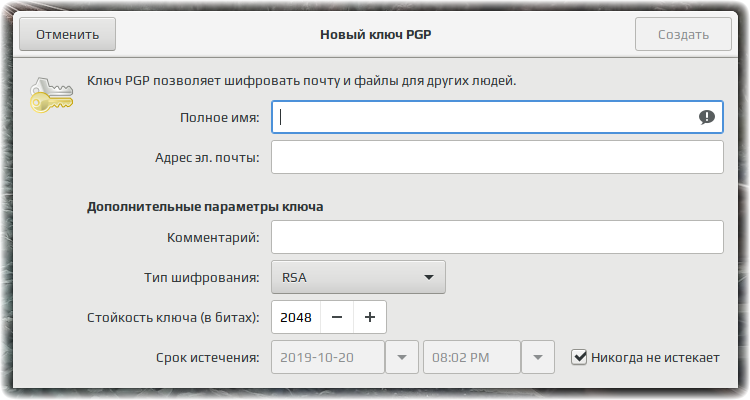
Task: Click the Новый ключ PGP title
Action: [375, 34]
